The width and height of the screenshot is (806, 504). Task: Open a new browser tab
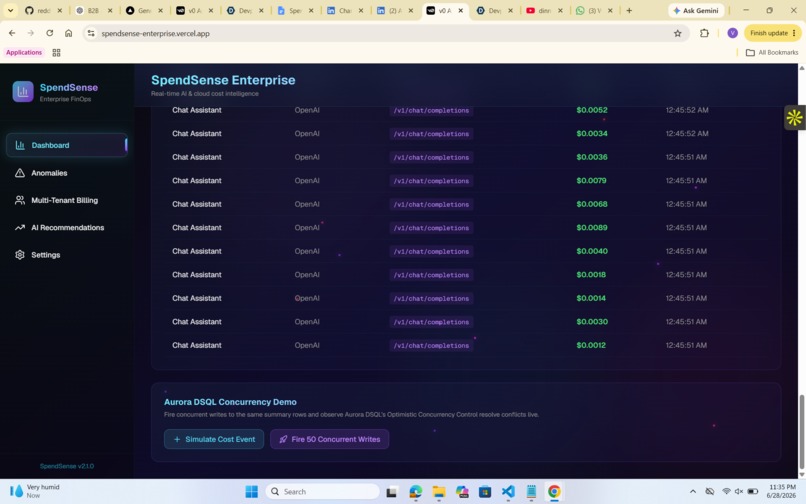coord(629,10)
